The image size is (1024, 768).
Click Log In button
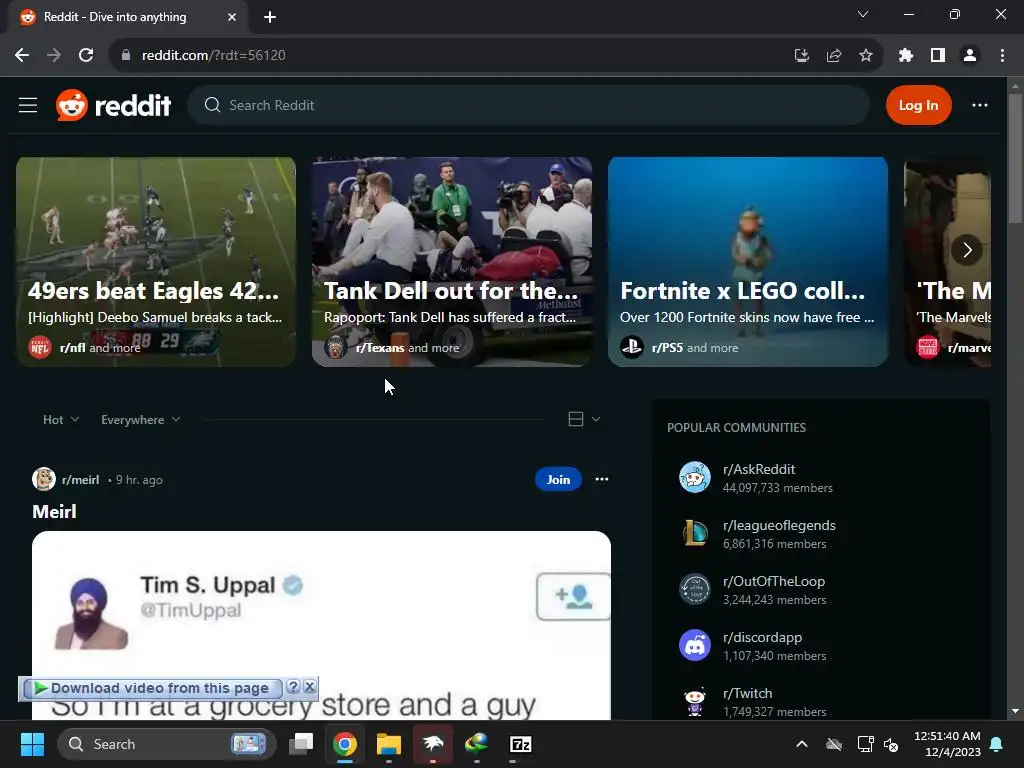(x=918, y=105)
